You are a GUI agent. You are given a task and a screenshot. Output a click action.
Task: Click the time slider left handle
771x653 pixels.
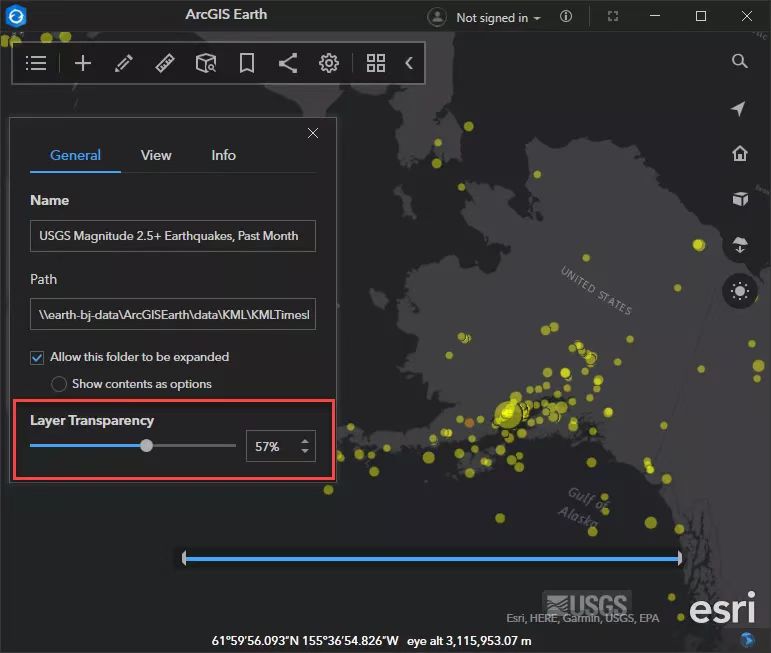[184, 558]
